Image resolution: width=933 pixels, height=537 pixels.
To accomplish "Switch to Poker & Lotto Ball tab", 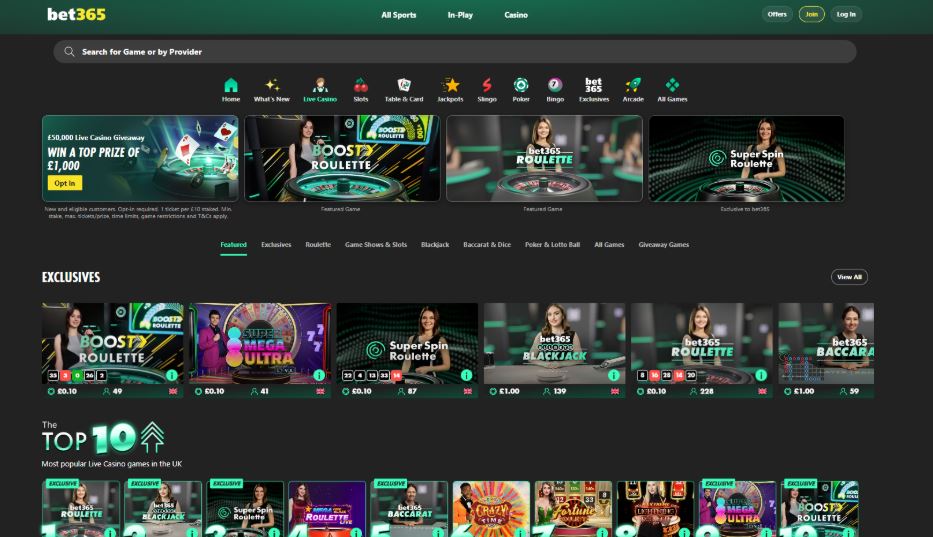I will (x=552, y=245).
